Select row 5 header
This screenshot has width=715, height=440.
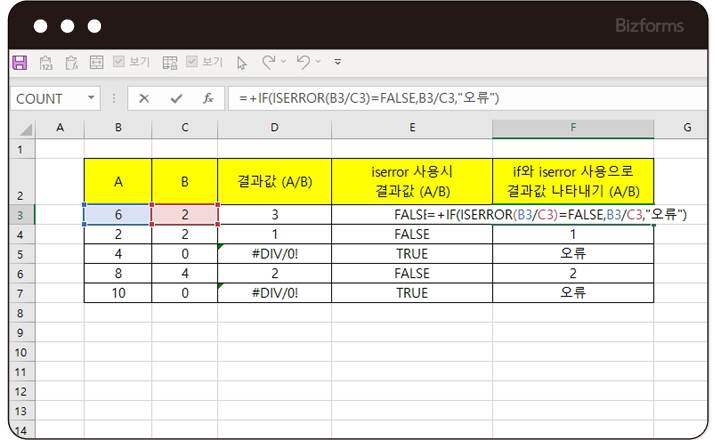click(21, 254)
